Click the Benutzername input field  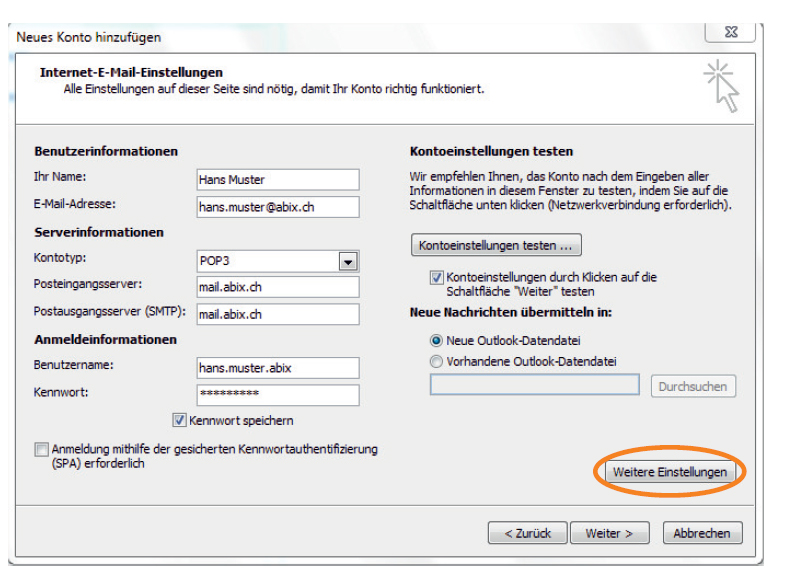pyautogui.click(x=277, y=368)
